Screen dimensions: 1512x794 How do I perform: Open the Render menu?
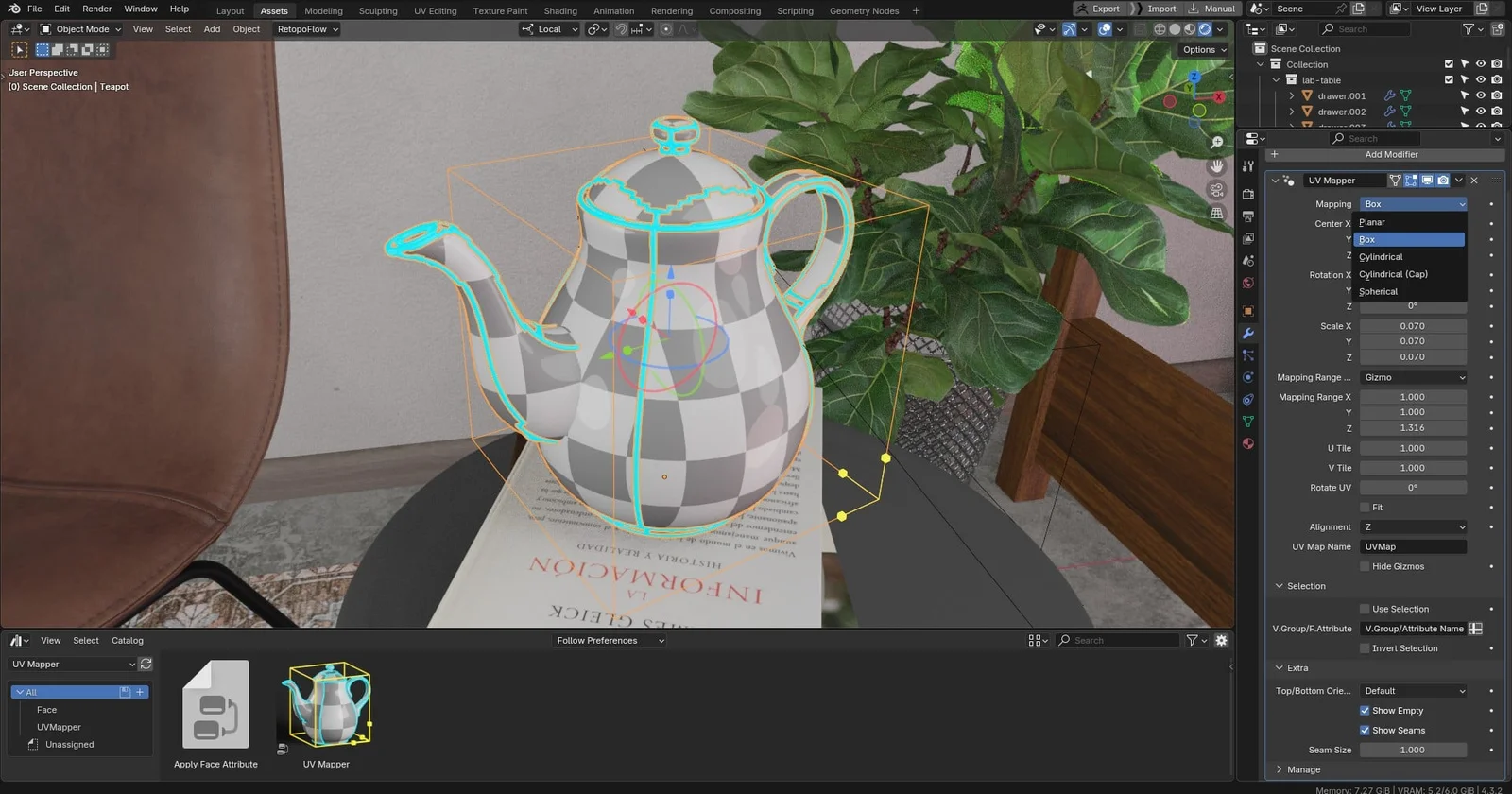pos(97,9)
